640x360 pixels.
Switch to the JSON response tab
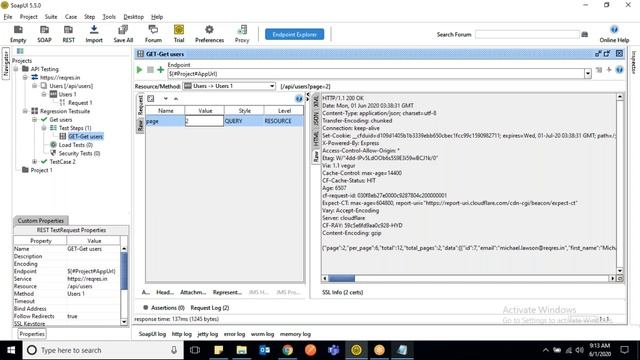[316, 119]
